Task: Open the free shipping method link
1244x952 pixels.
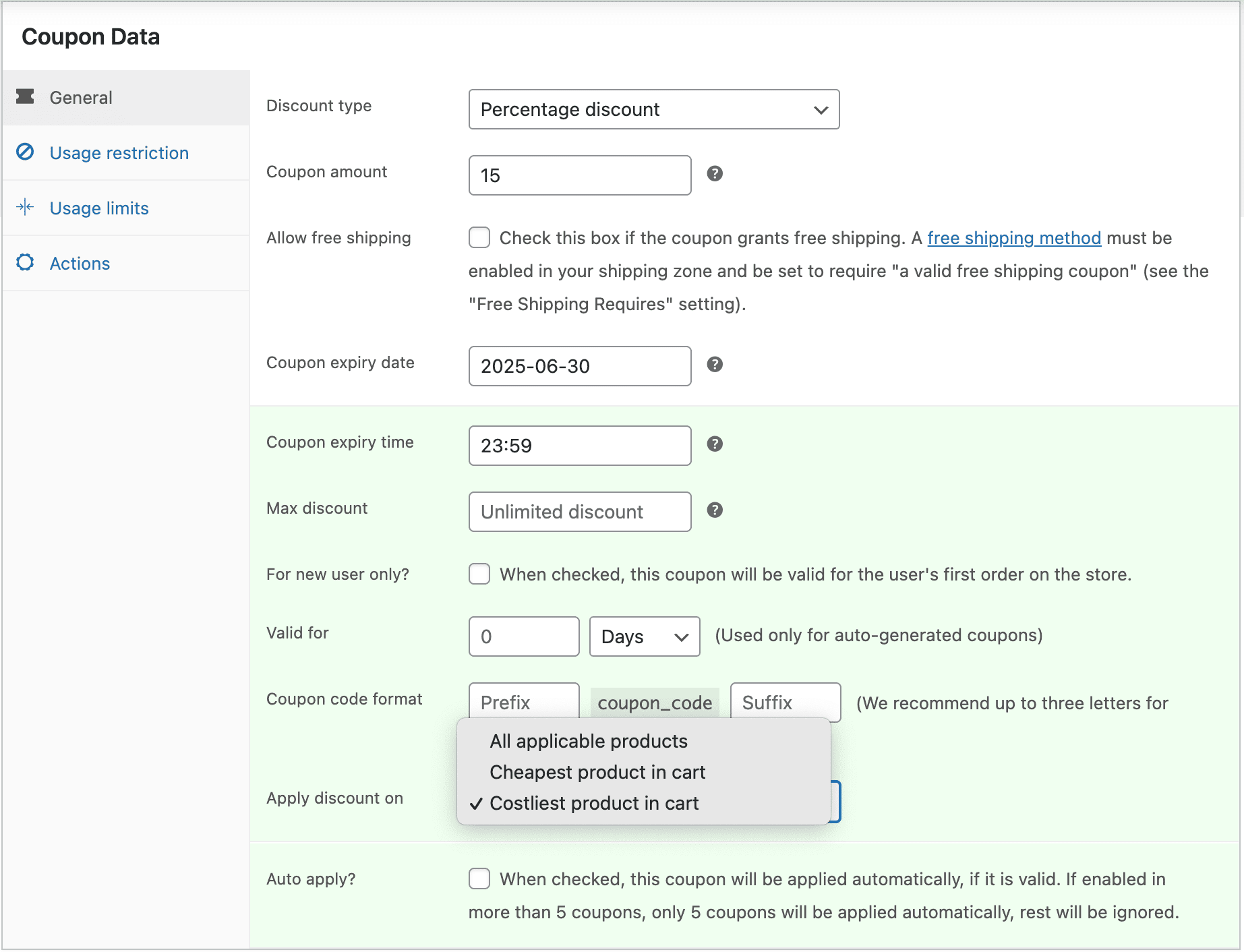Action: pos(1013,238)
